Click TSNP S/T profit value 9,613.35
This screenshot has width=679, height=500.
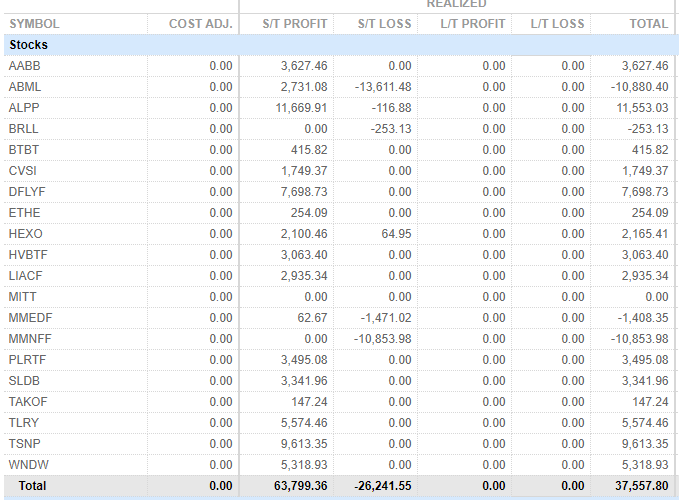[304, 444]
